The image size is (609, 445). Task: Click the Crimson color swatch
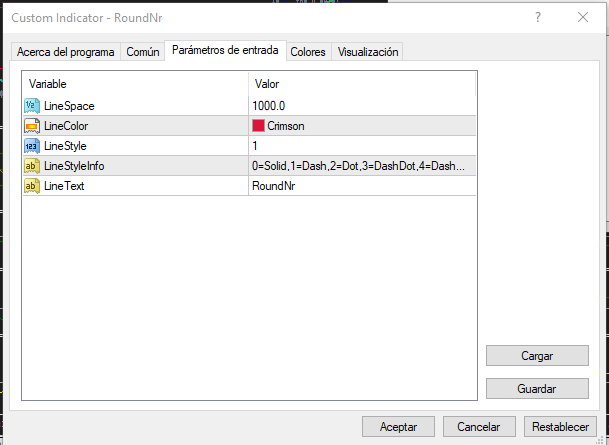258,126
